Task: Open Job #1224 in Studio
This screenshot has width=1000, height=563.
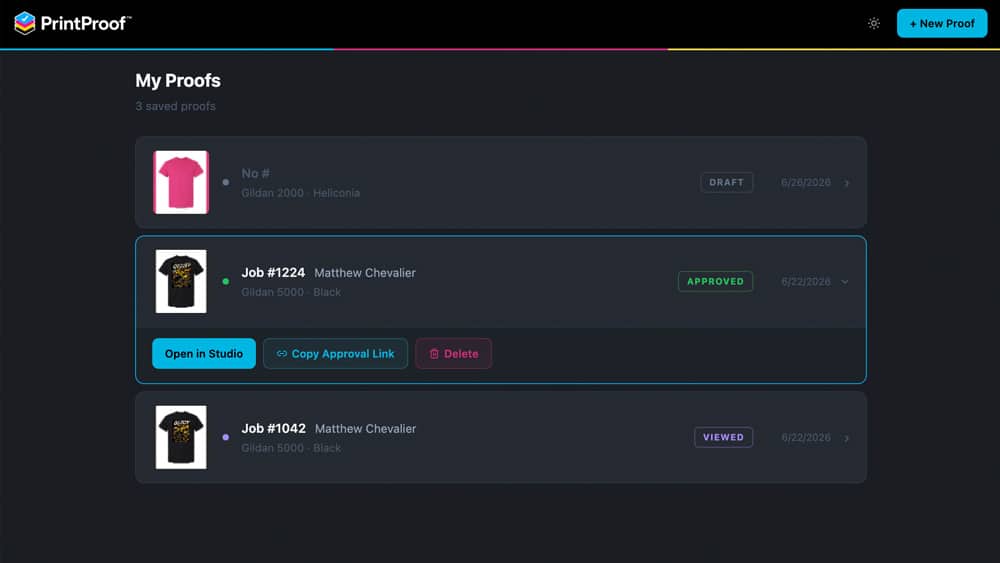Action: 204,353
